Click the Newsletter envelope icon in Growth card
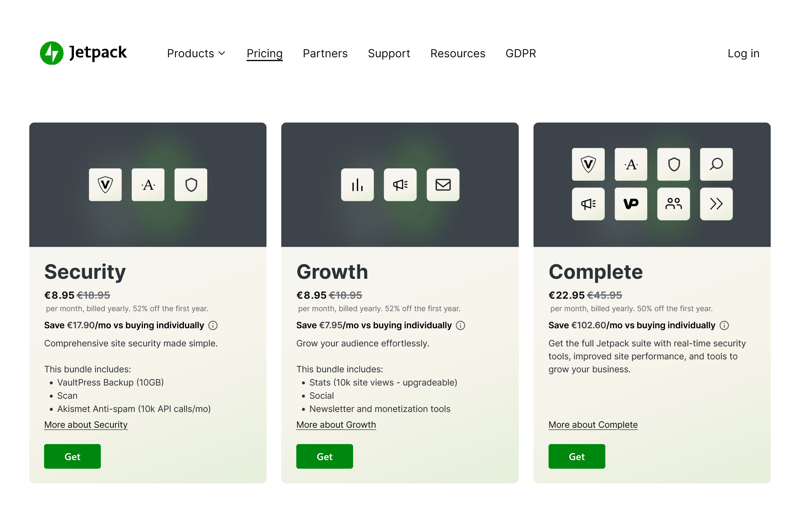800x513 pixels. coord(443,185)
